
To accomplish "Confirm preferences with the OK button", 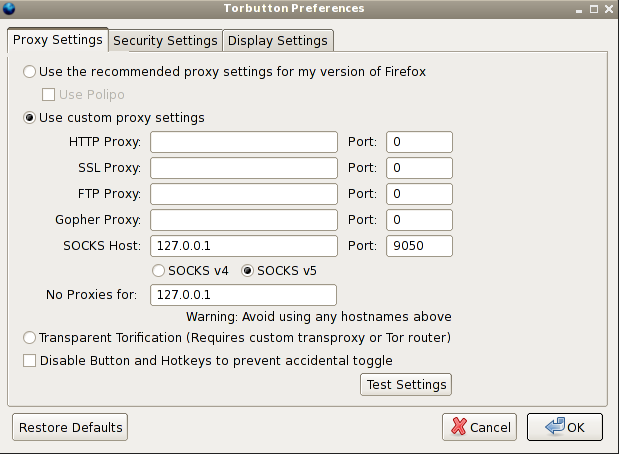I will click(565, 427).
